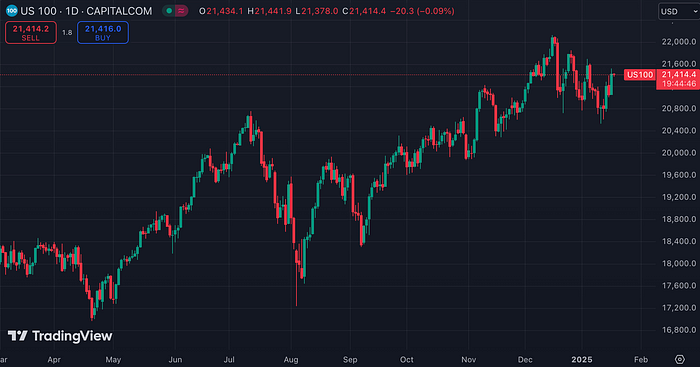The width and height of the screenshot is (700, 367).
Task: Click the Apr label on the time axis
Action: pos(54,359)
